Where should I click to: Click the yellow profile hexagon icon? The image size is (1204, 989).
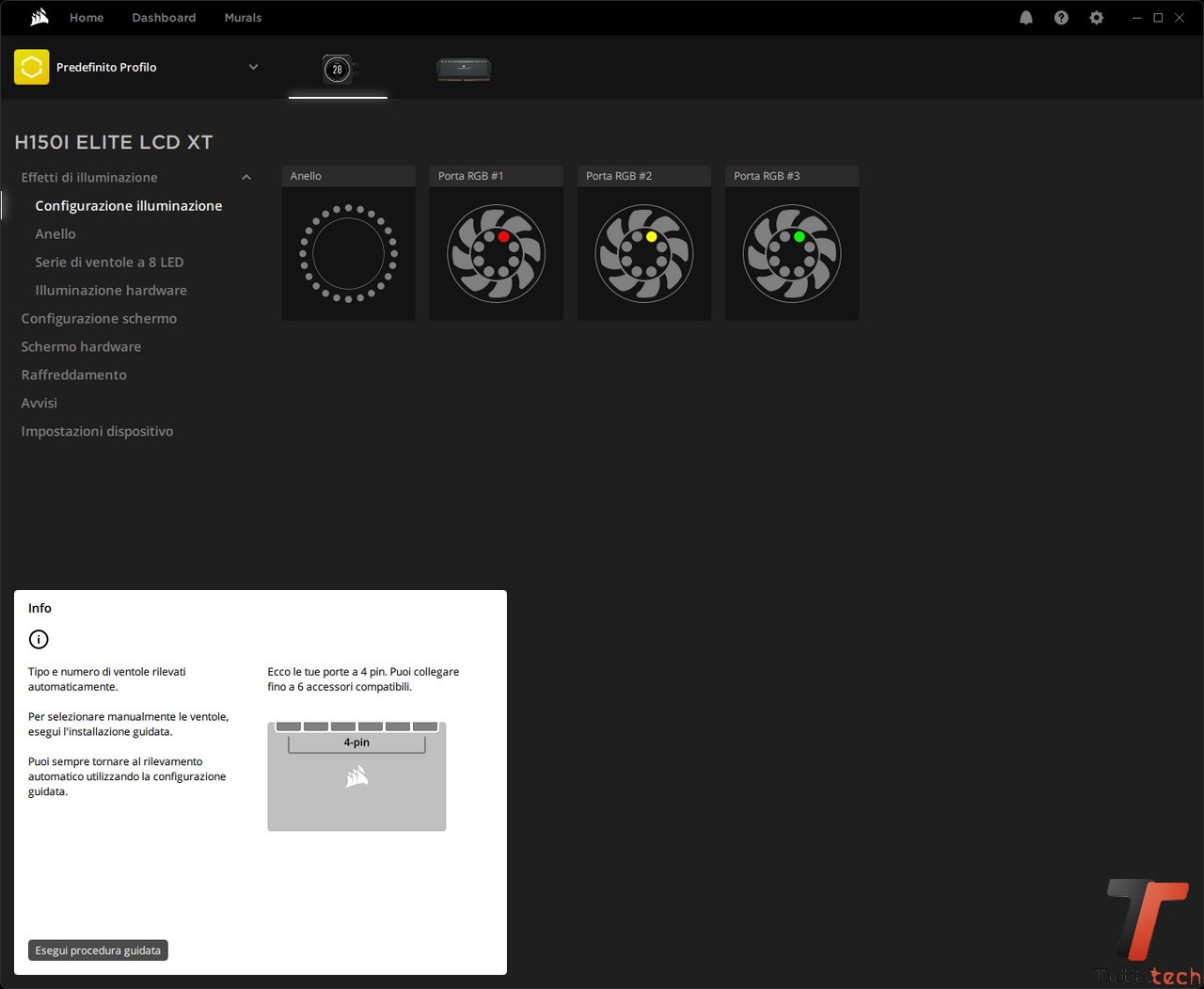tap(32, 67)
